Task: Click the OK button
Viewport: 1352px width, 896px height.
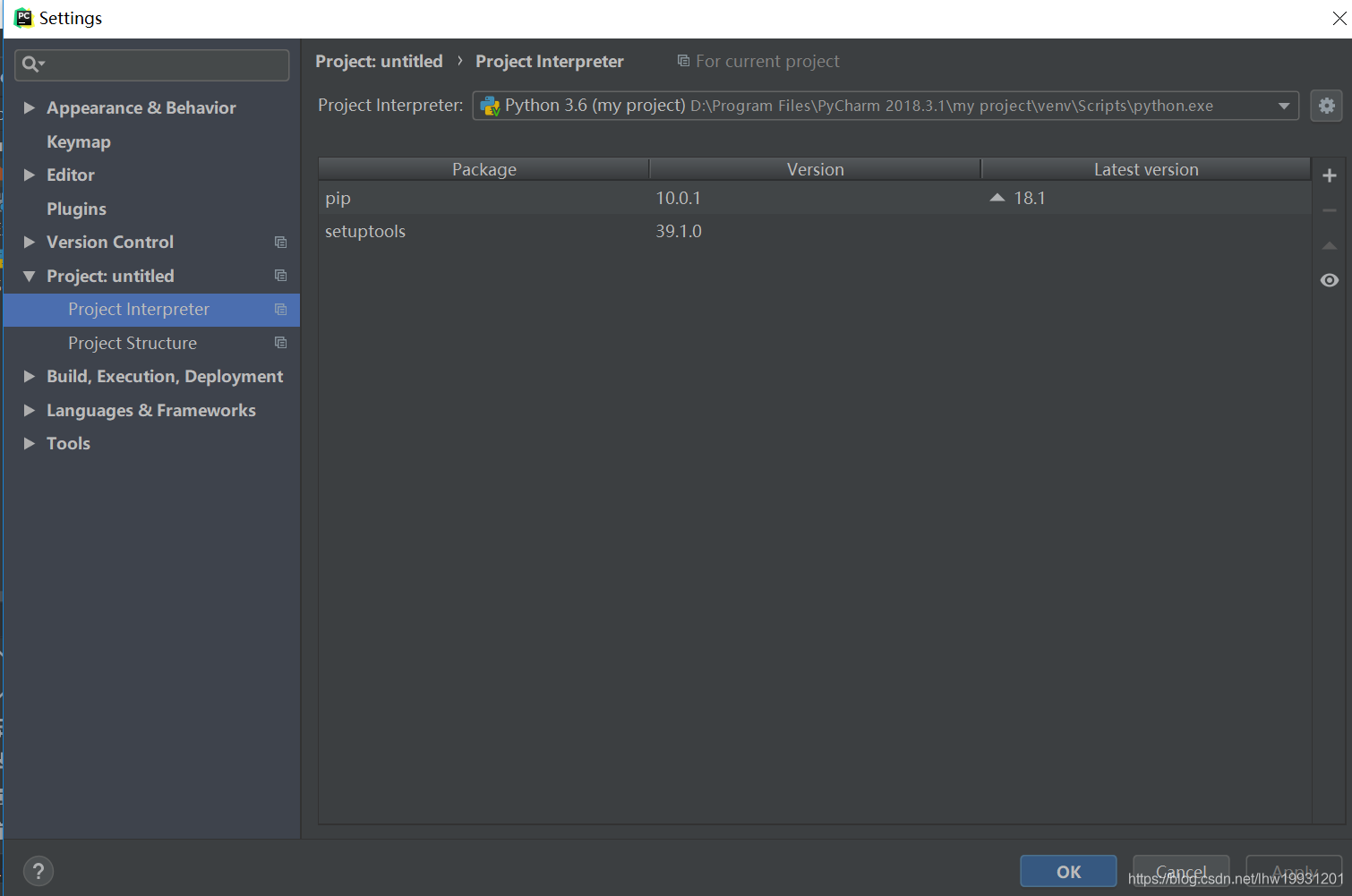Action: (1068, 870)
